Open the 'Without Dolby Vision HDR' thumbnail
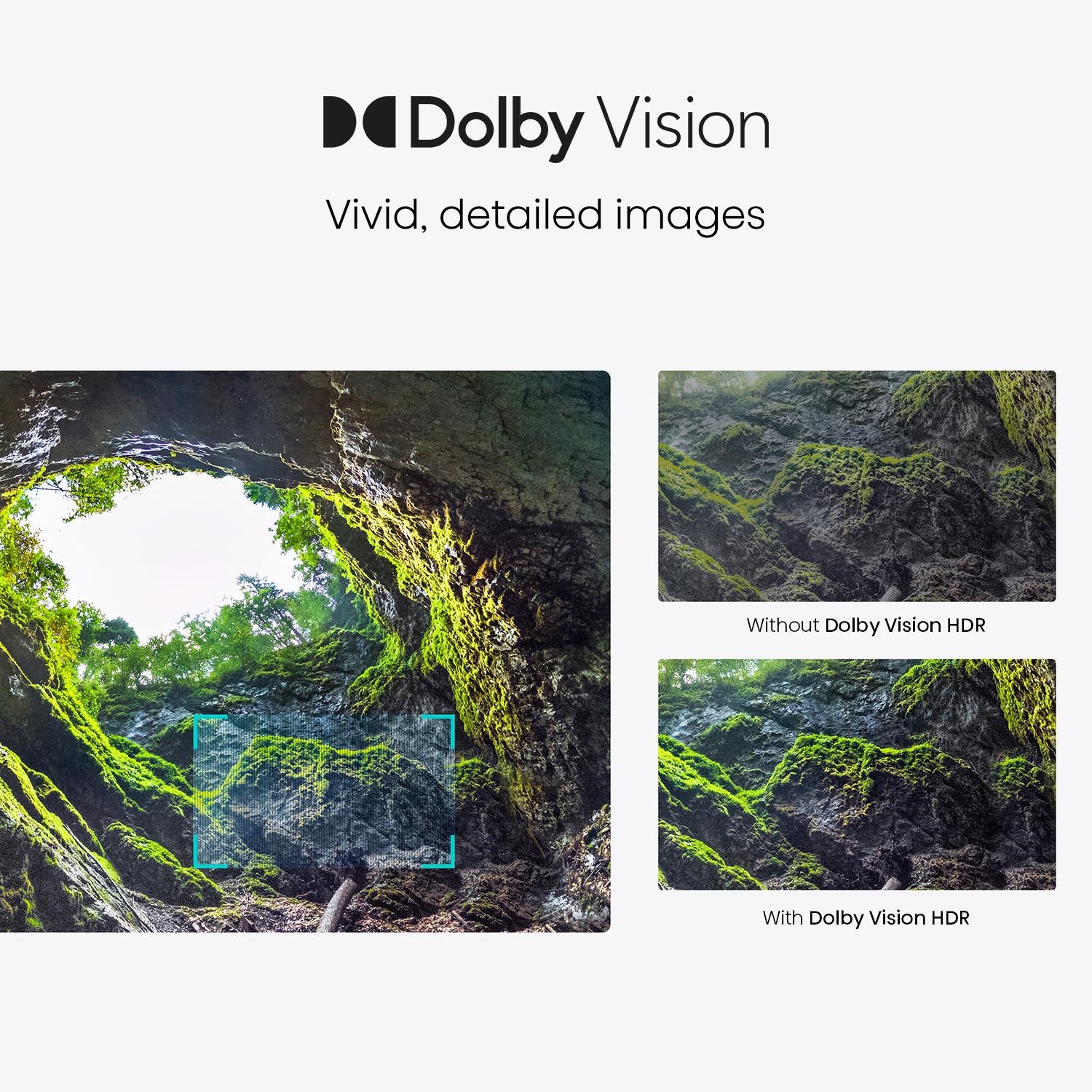The height and width of the screenshot is (1092, 1092). [857, 486]
